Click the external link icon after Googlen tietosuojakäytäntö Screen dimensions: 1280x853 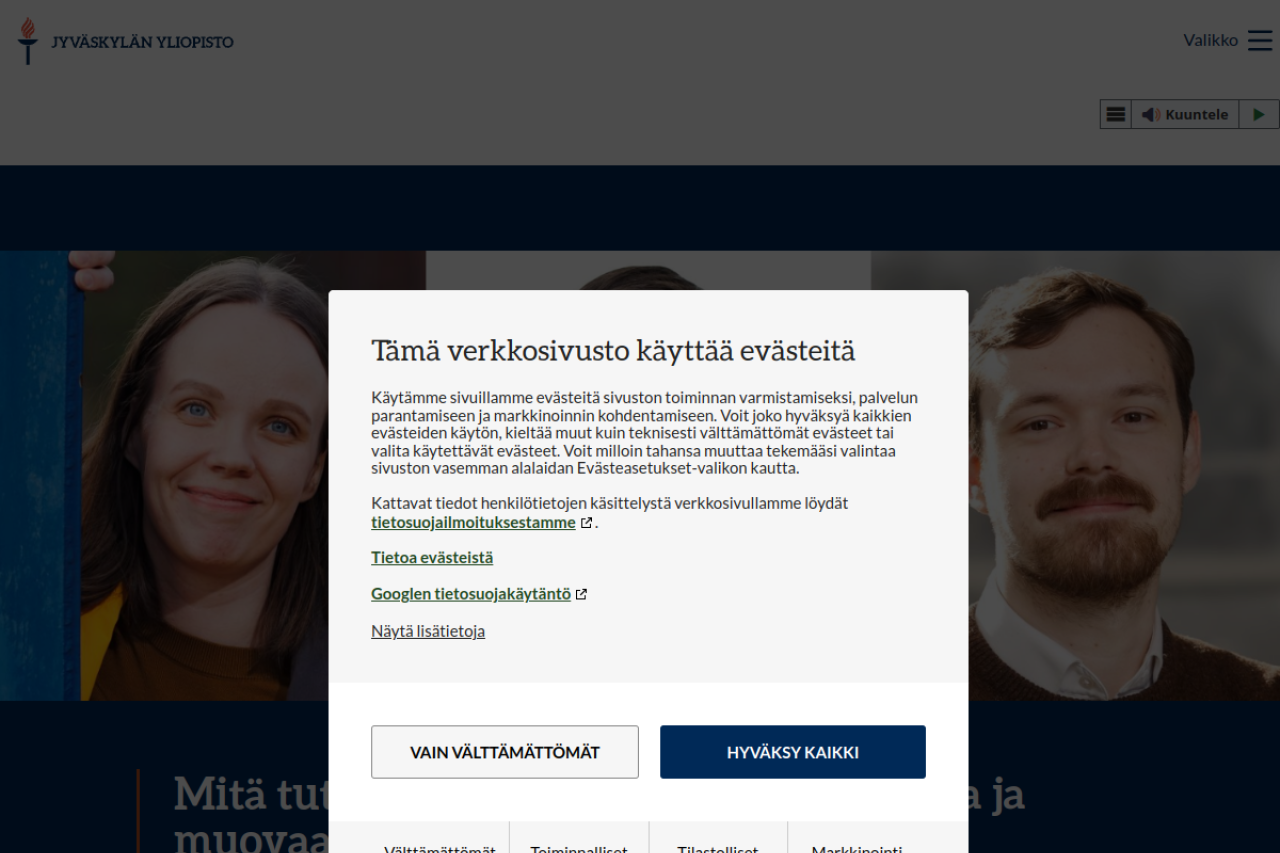tap(581, 594)
